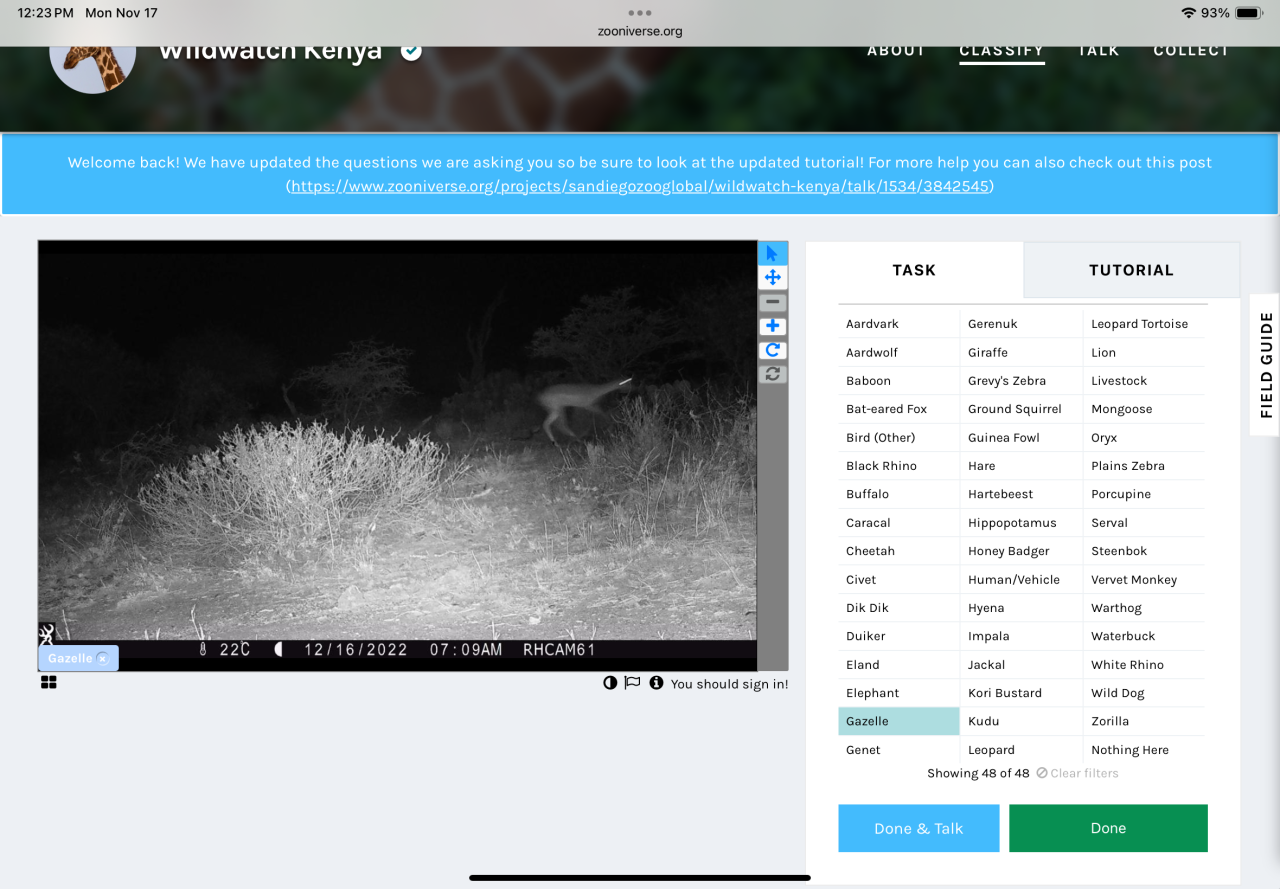Image resolution: width=1280 pixels, height=889 pixels.
Task: Zoom out with the minus button
Action: pos(772,302)
